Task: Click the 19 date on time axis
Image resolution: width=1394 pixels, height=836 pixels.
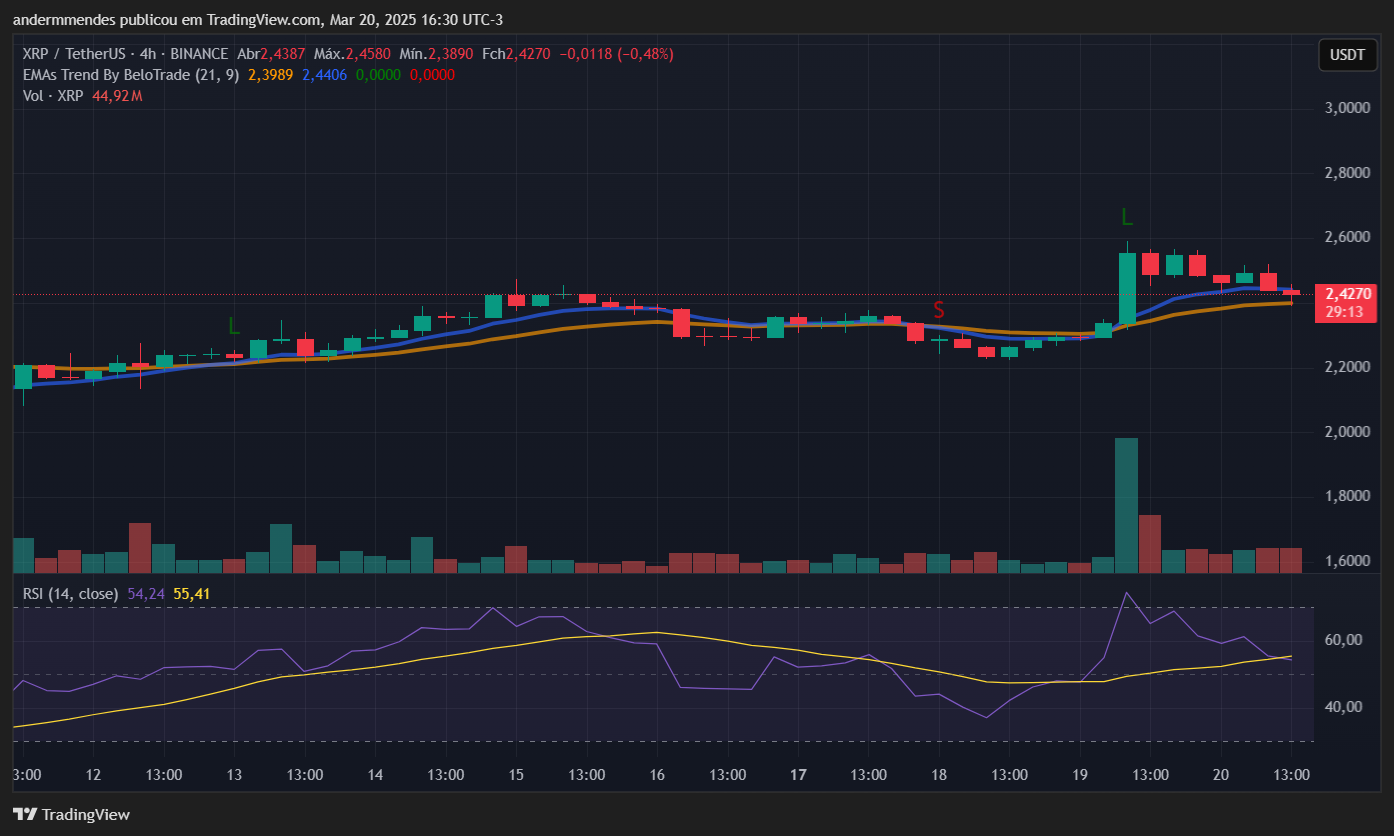Action: tap(1080, 775)
